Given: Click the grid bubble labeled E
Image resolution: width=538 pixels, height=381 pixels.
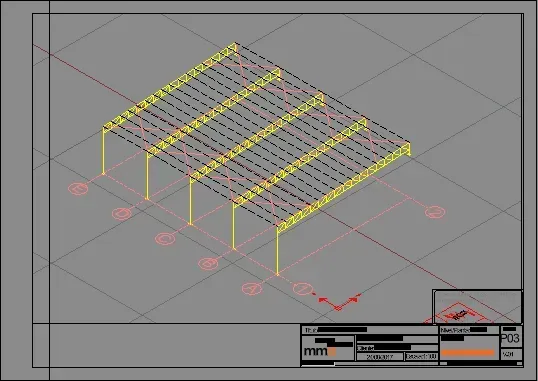Looking at the screenshot, I should coord(79,188).
